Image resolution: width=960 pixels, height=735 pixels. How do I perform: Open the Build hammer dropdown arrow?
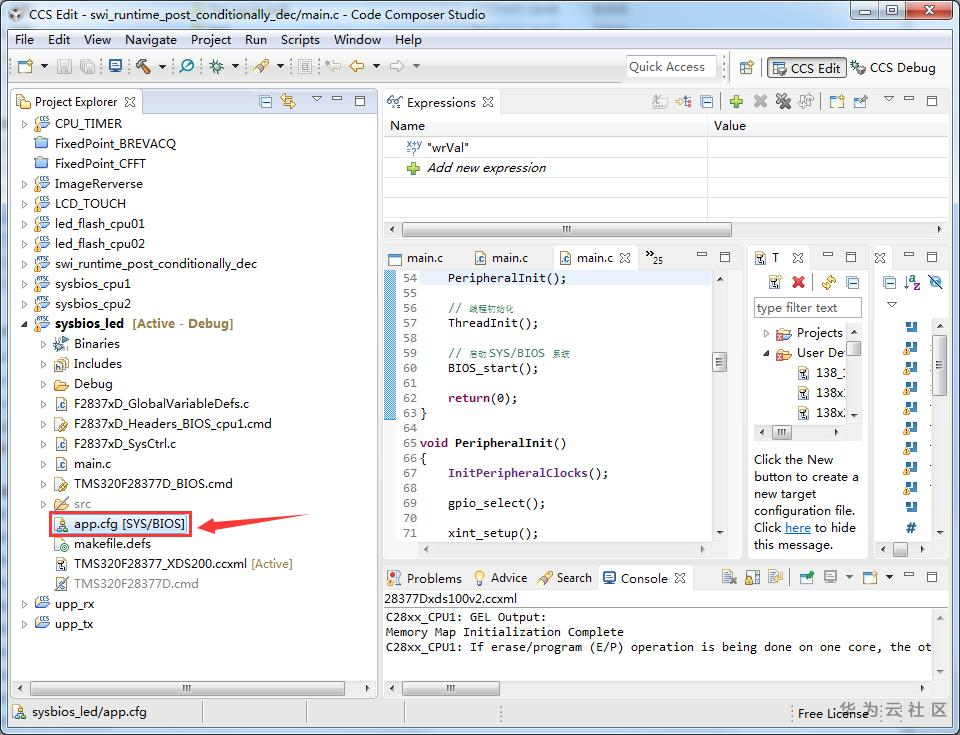160,67
